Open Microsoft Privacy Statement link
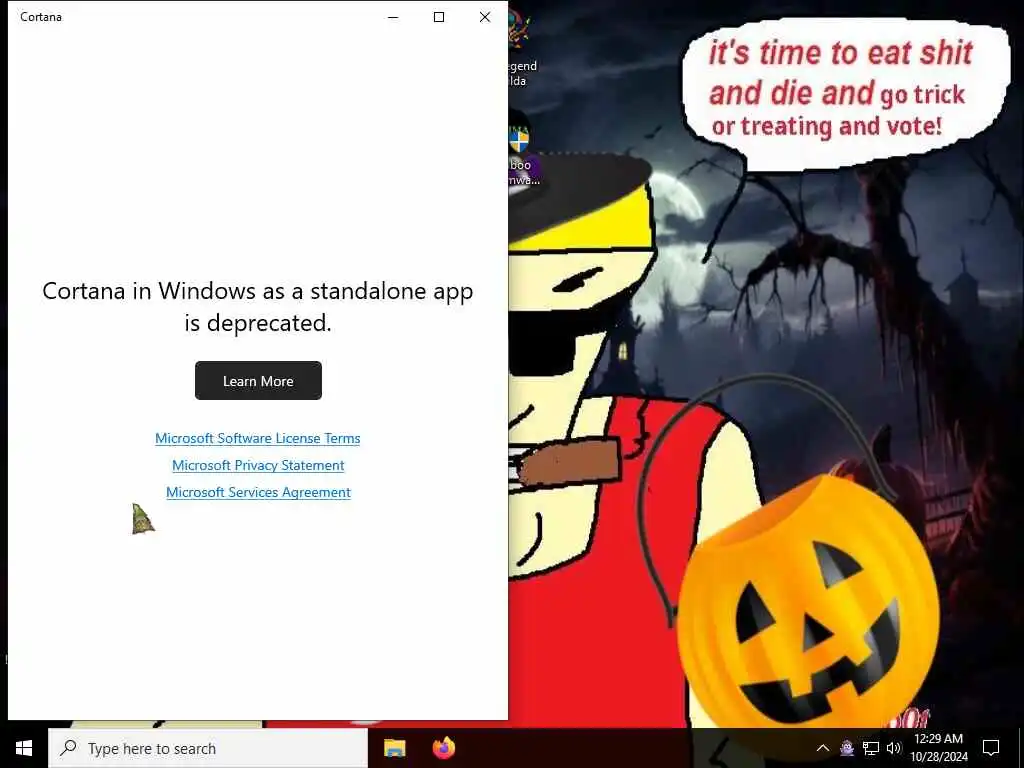This screenshot has height=768, width=1024. pos(258,465)
